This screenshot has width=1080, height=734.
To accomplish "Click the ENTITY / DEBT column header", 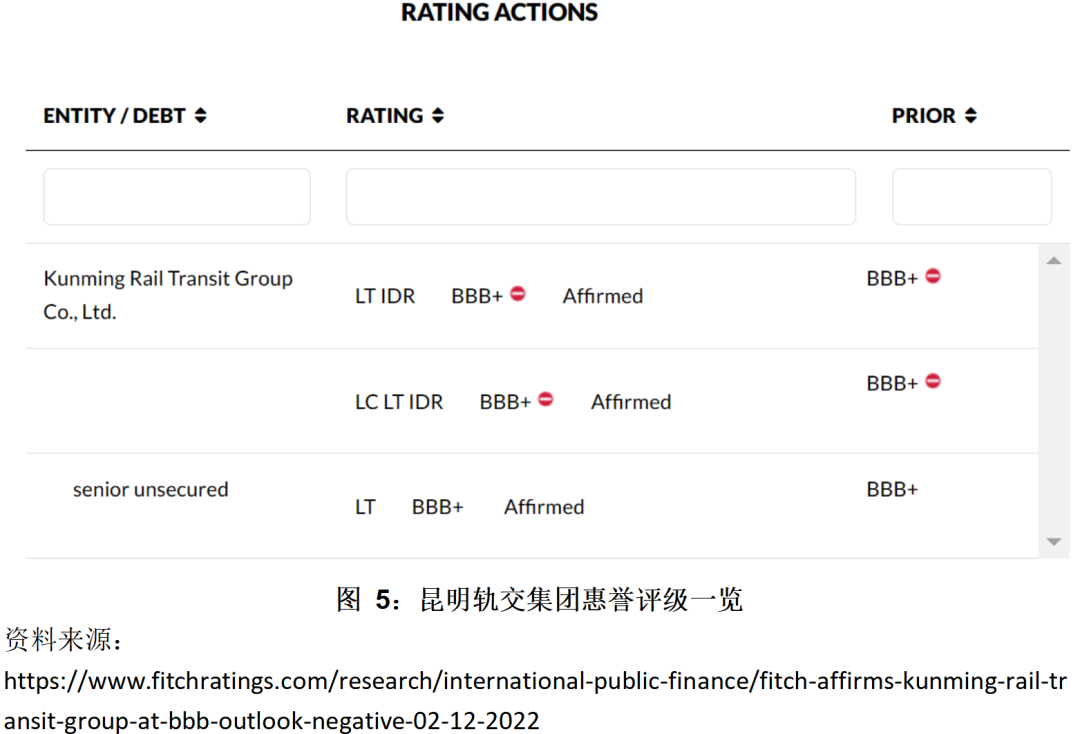I will pyautogui.click(x=114, y=116).
